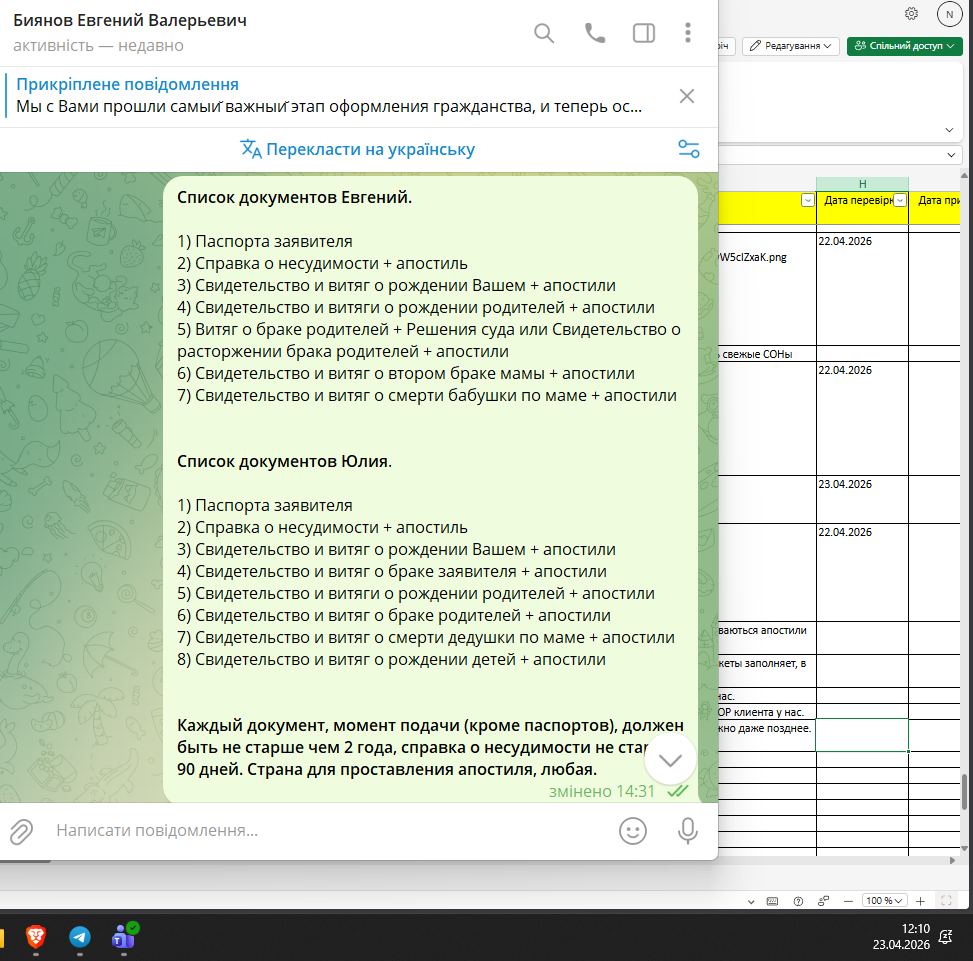Open the notifications bell in system tray

point(945,936)
